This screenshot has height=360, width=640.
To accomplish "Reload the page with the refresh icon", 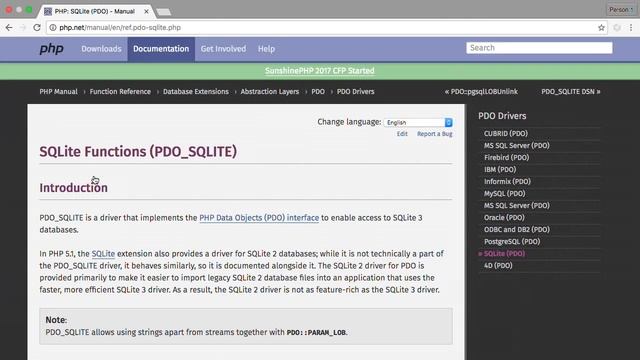I will (37, 28).
